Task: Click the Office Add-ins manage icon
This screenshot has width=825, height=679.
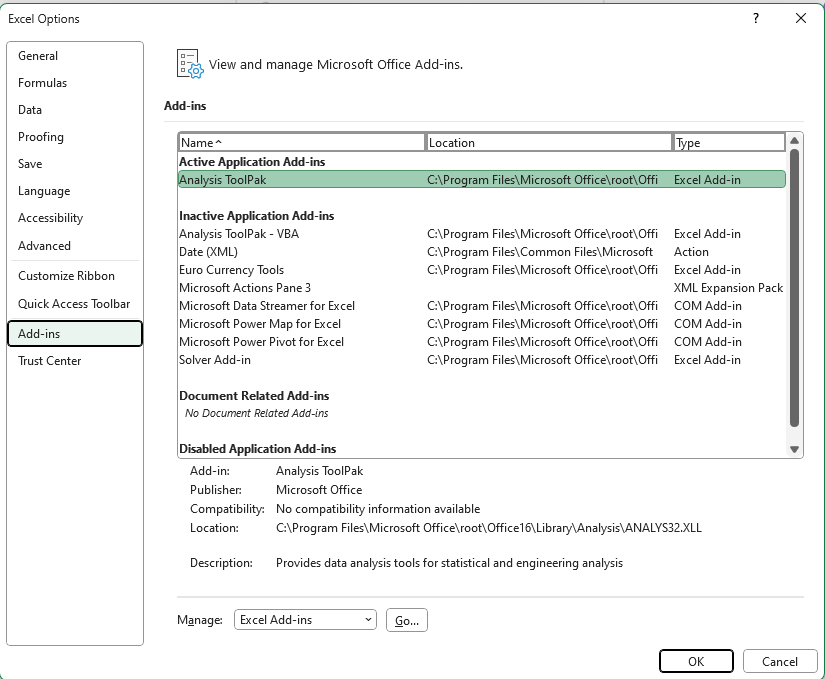Action: (189, 62)
